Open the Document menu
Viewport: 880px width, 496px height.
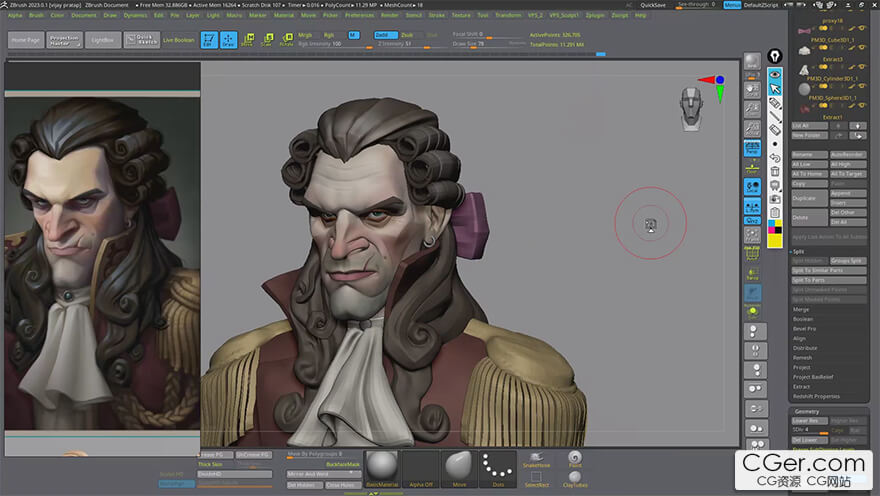coord(84,15)
